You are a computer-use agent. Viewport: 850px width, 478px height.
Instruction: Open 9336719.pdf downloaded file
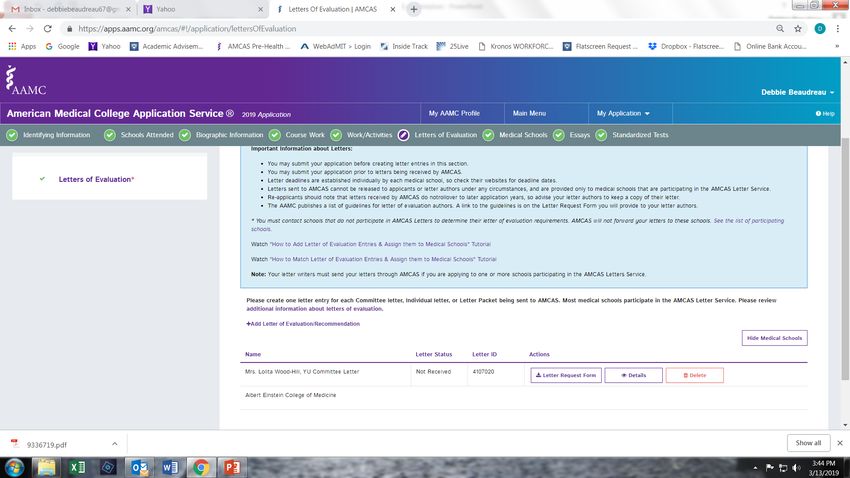pos(47,444)
